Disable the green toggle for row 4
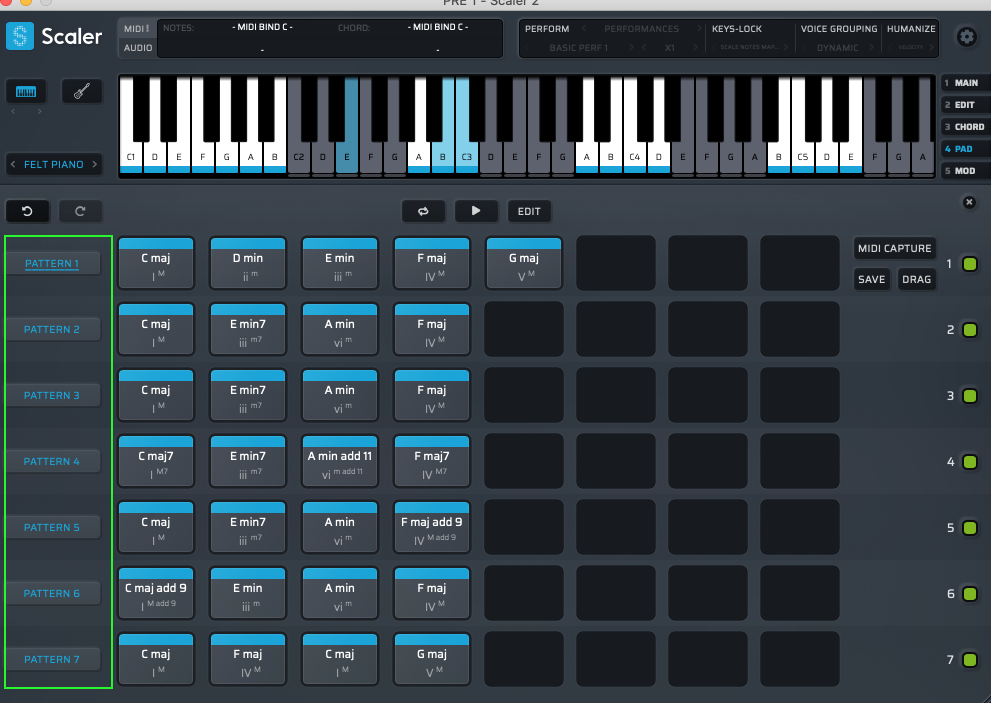Viewport: 991px width, 703px height. click(x=970, y=462)
